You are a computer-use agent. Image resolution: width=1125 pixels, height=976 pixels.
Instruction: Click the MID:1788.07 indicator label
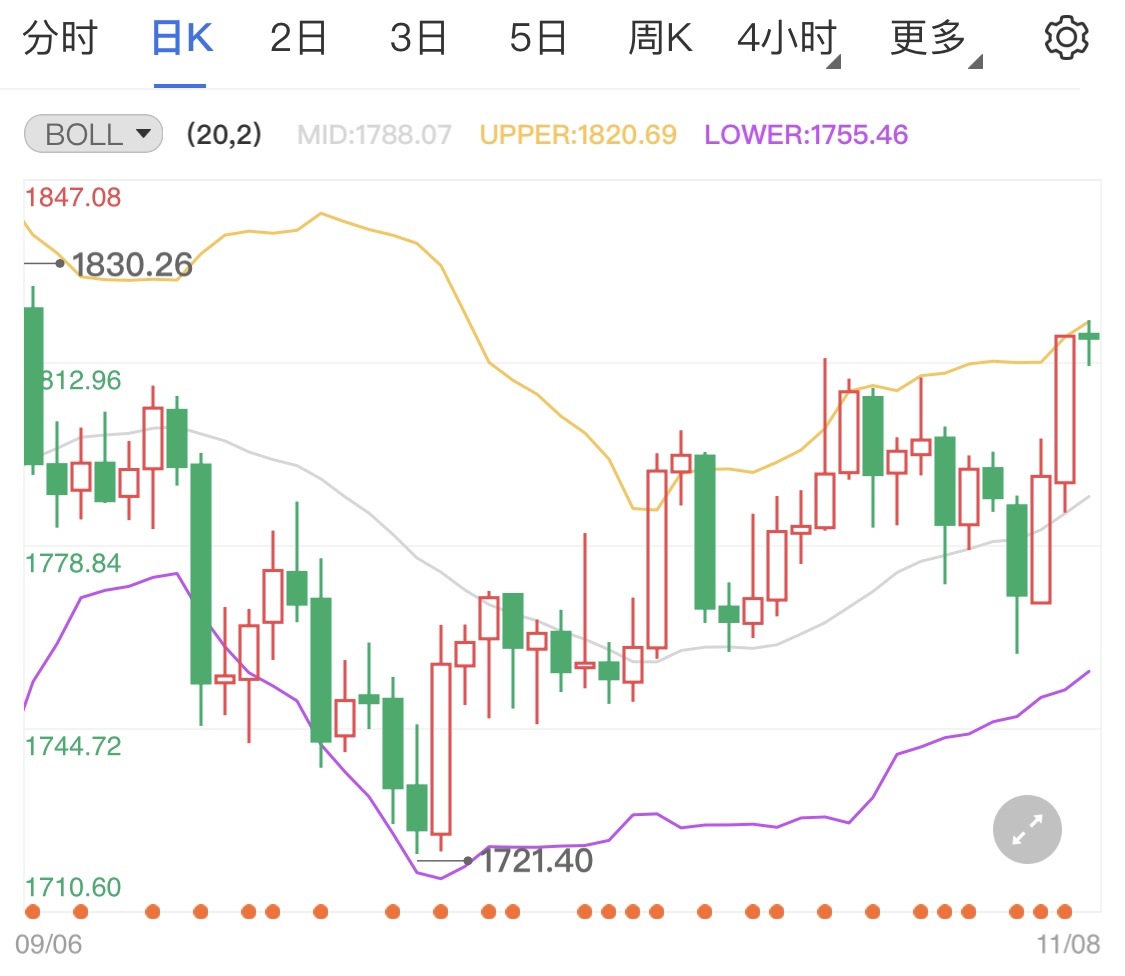click(375, 135)
